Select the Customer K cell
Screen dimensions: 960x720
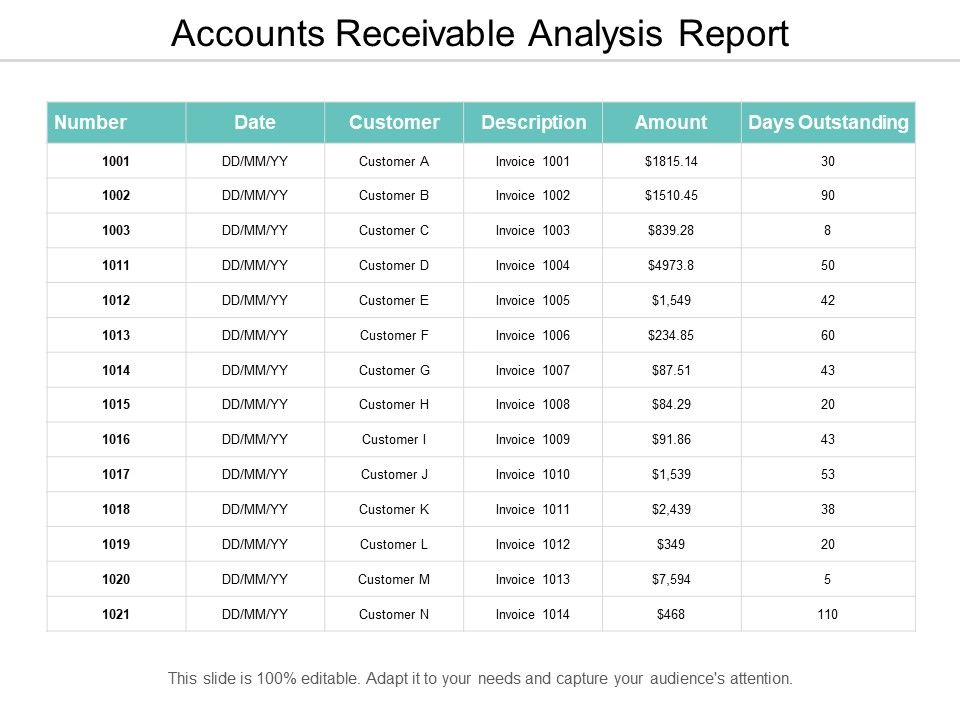pos(394,509)
